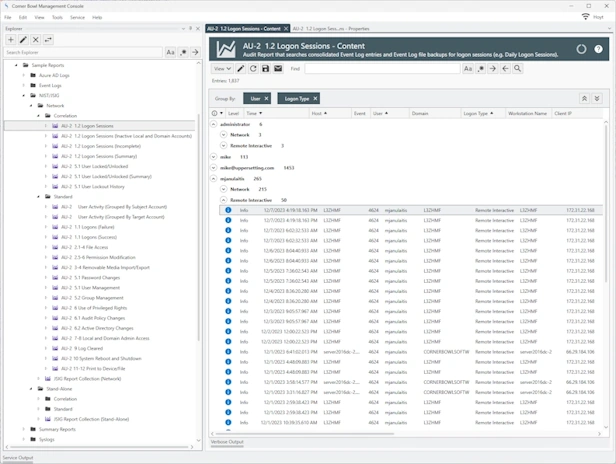Click in the Search Explorer field
This screenshot has height=464, width=616.
[x=83, y=52]
